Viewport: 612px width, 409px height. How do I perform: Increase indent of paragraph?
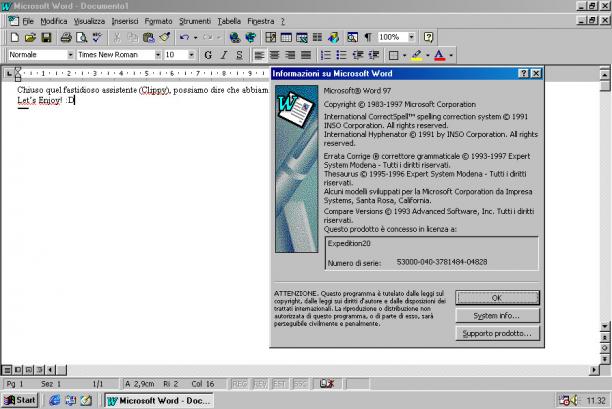pyautogui.click(x=374, y=55)
